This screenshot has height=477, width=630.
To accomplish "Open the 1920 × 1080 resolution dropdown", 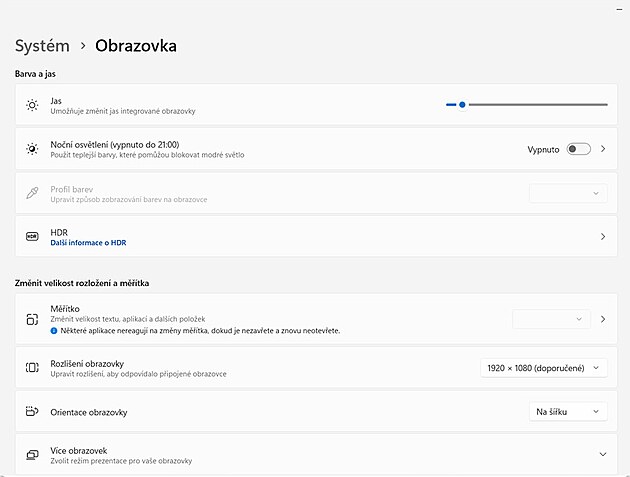I will [x=543, y=368].
